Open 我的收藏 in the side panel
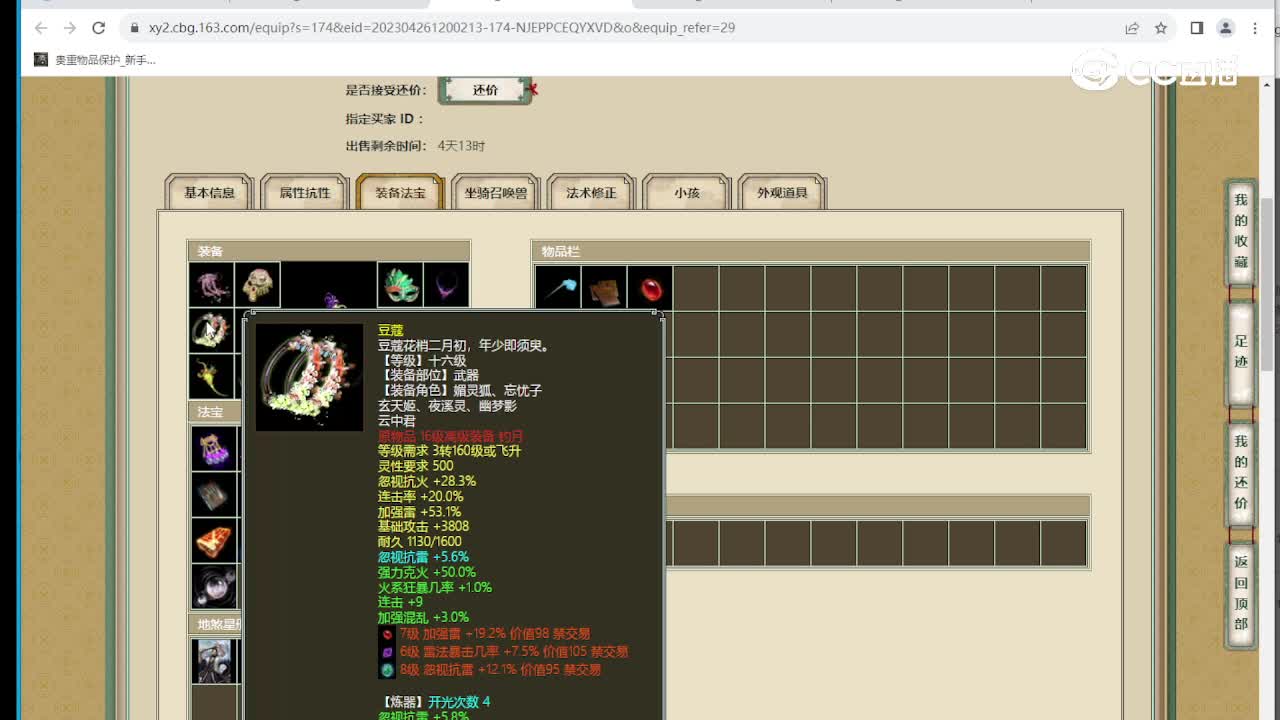 pyautogui.click(x=1241, y=232)
